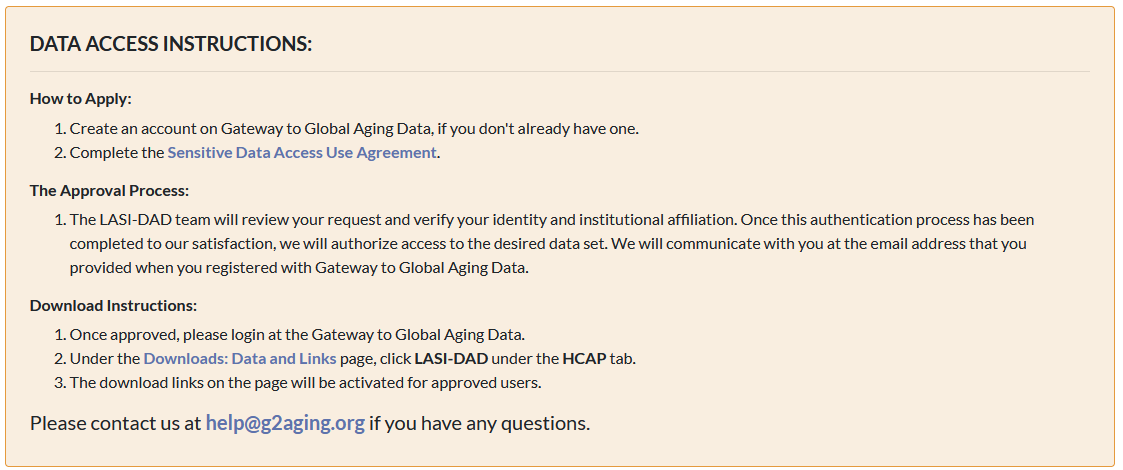Click the help@g2aging.org email link
Viewport: 1123px width, 470px height.
tap(285, 423)
